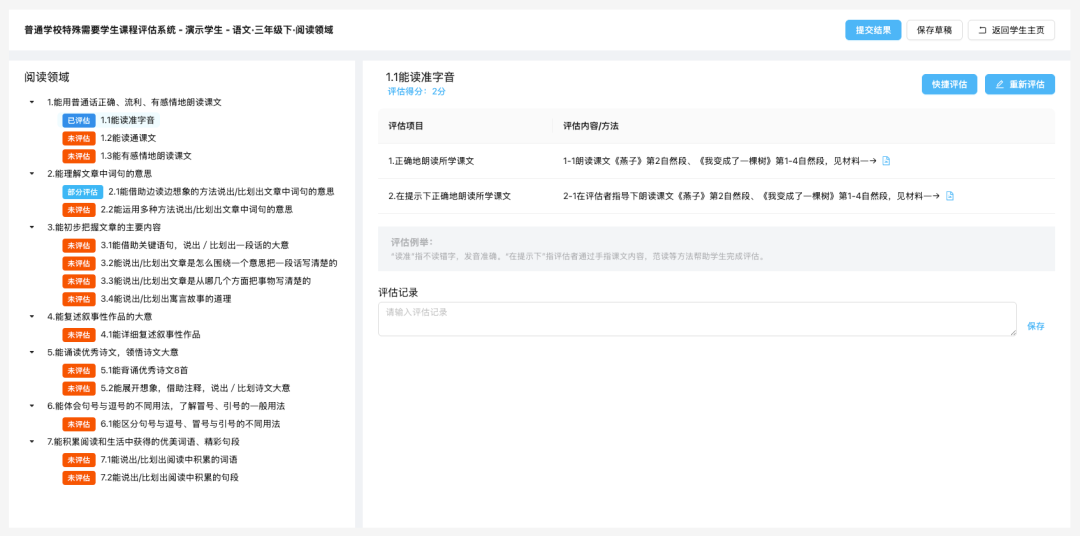Save the evaluation record via 保存 link

point(1035,327)
